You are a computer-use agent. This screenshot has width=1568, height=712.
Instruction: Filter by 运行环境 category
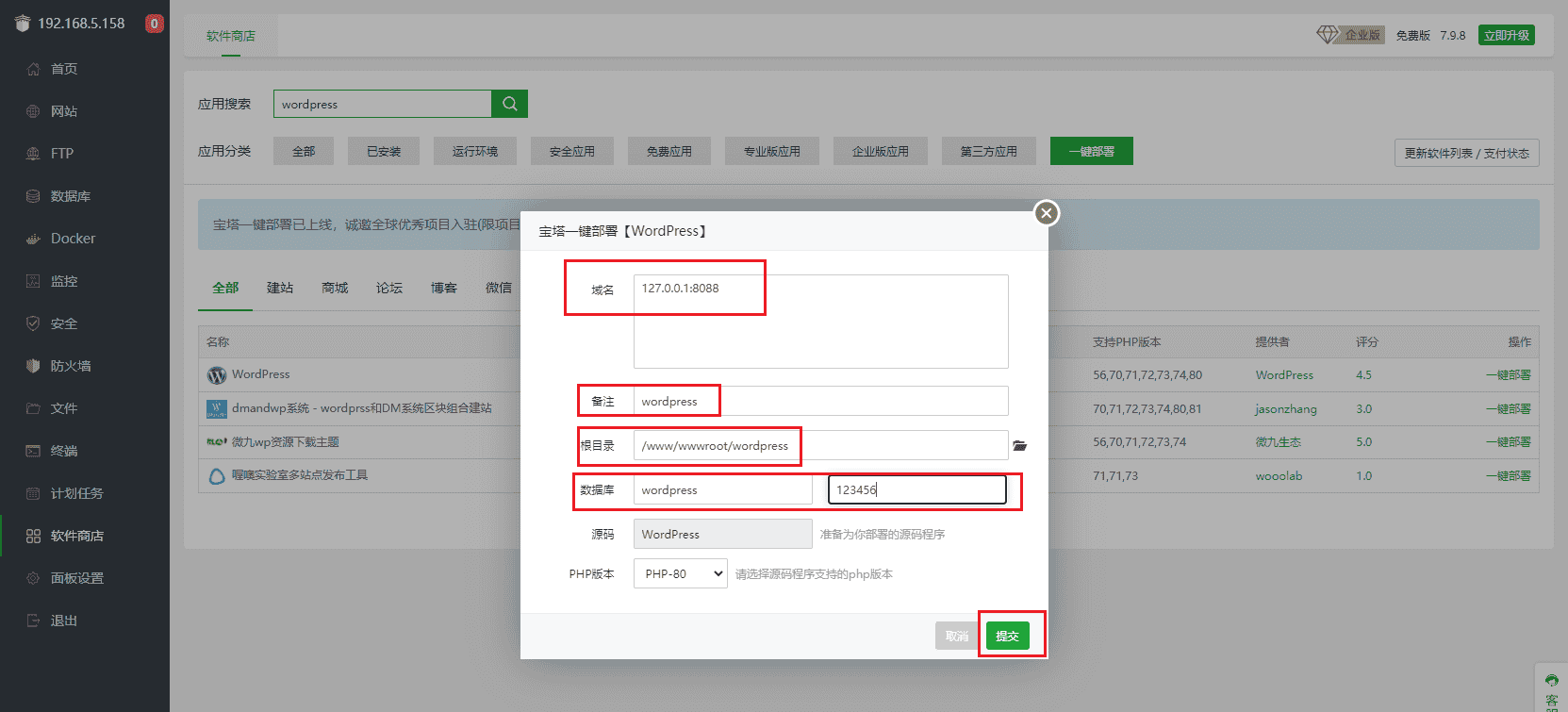(x=475, y=151)
